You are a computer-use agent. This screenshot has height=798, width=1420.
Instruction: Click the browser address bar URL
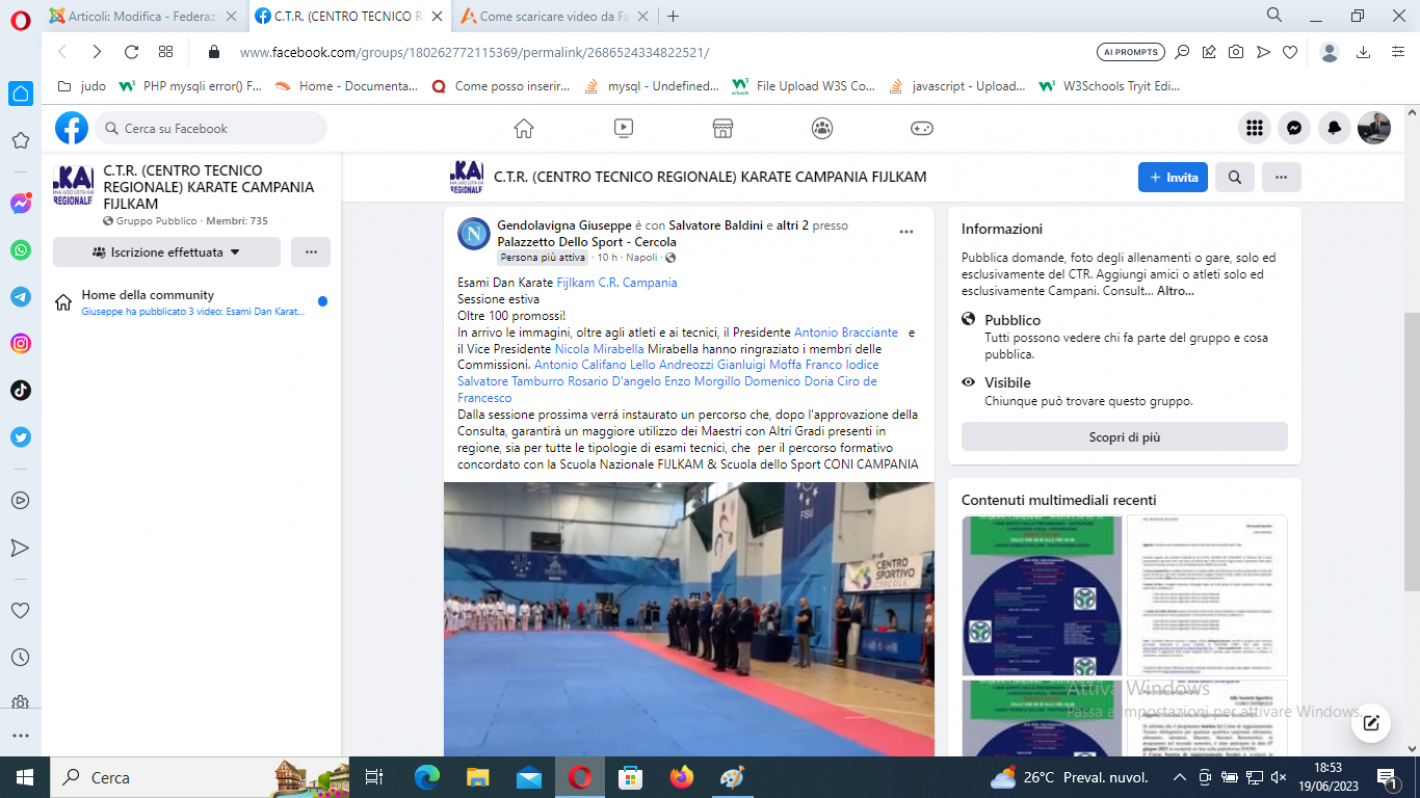pyautogui.click(x=474, y=52)
